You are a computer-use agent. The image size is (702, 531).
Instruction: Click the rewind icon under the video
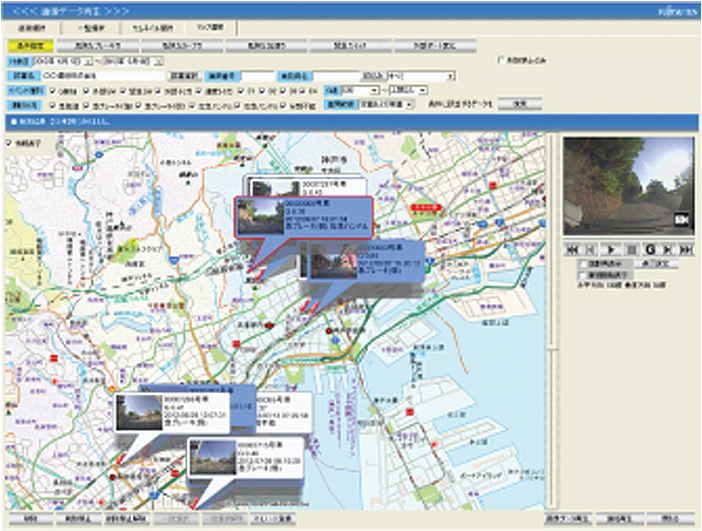click(x=575, y=248)
